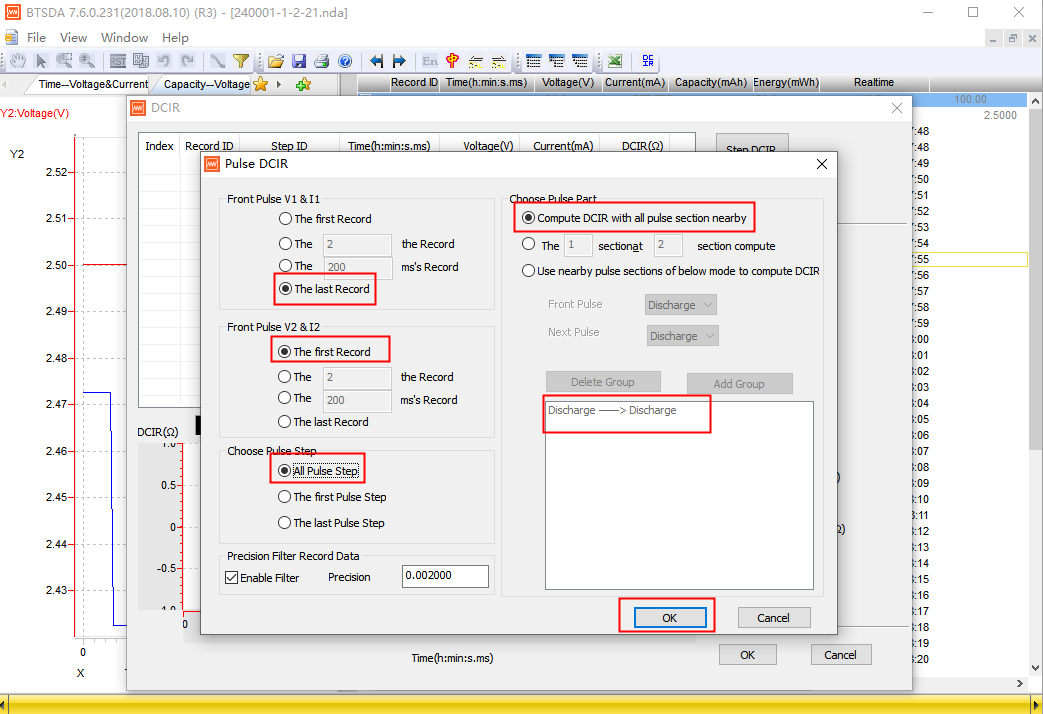Screen dimensions: 1043x714
Task: Go forward with the blue right arrow
Action: click(x=399, y=61)
